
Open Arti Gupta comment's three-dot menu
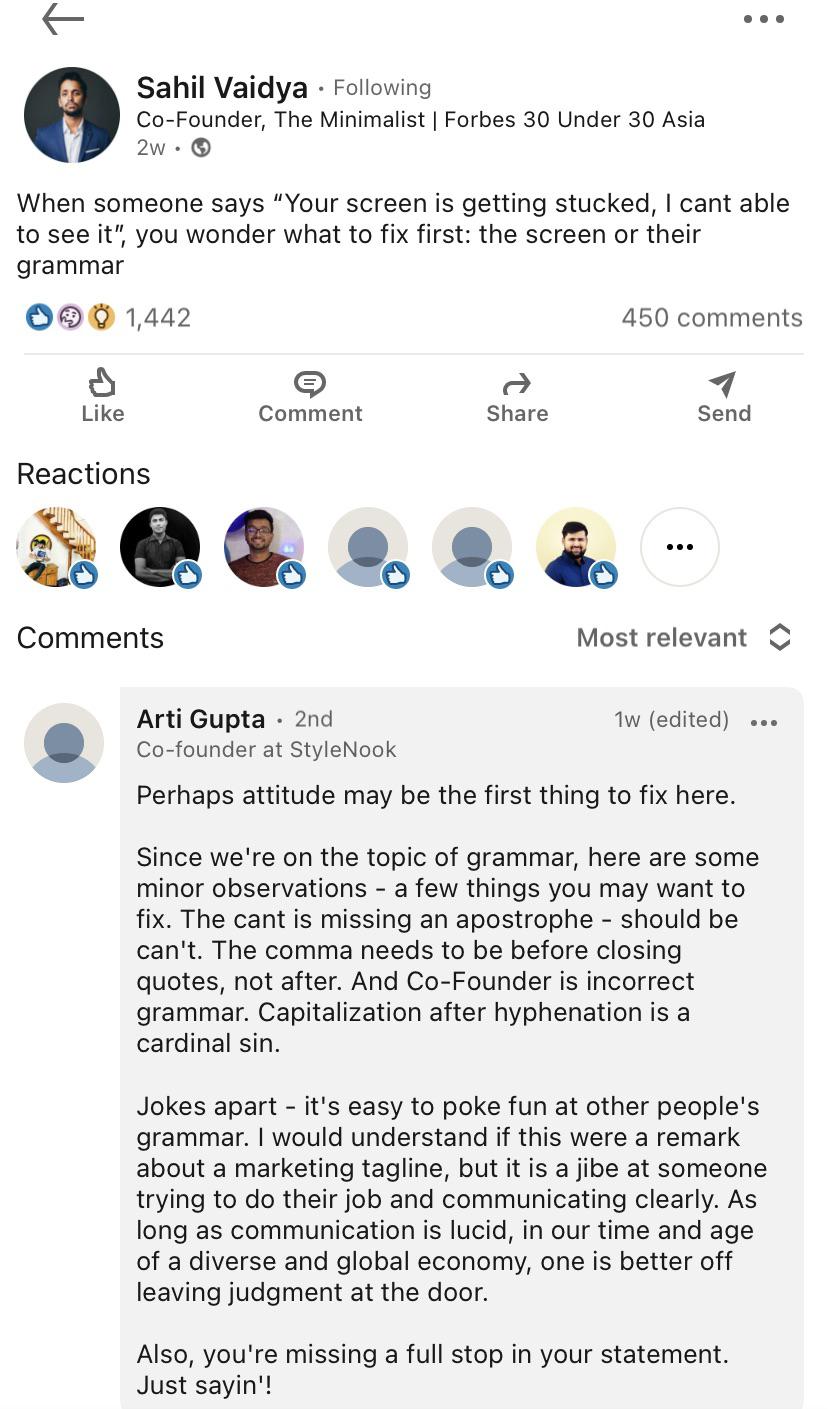(763, 723)
